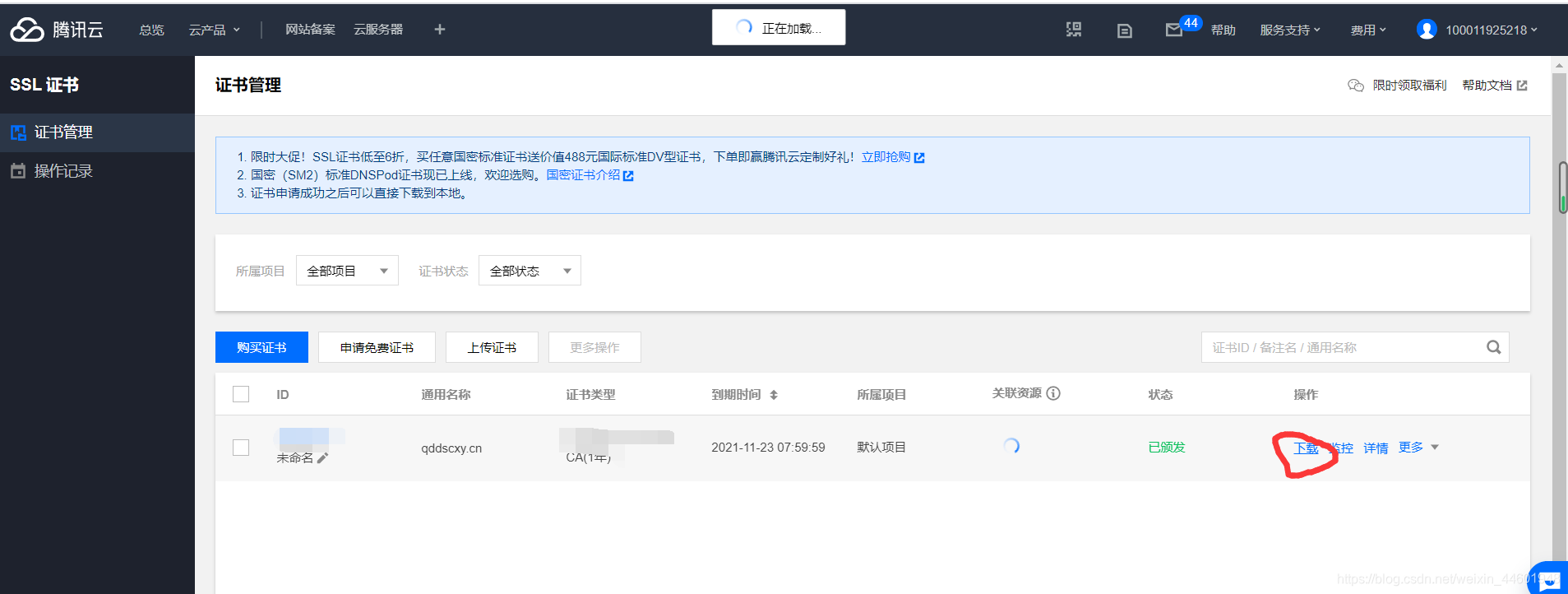The height and width of the screenshot is (594, 1568).
Task: Click the 2021-11-23 07:59:59 expiry cell
Action: (x=768, y=448)
